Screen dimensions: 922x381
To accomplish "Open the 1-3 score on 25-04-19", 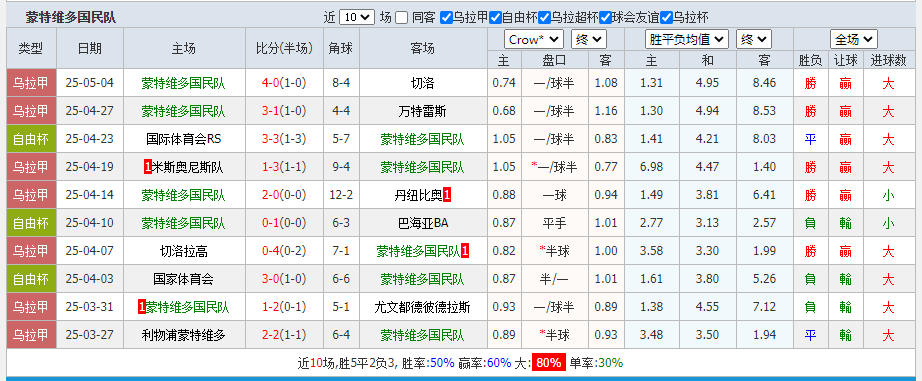I will (x=270, y=167).
